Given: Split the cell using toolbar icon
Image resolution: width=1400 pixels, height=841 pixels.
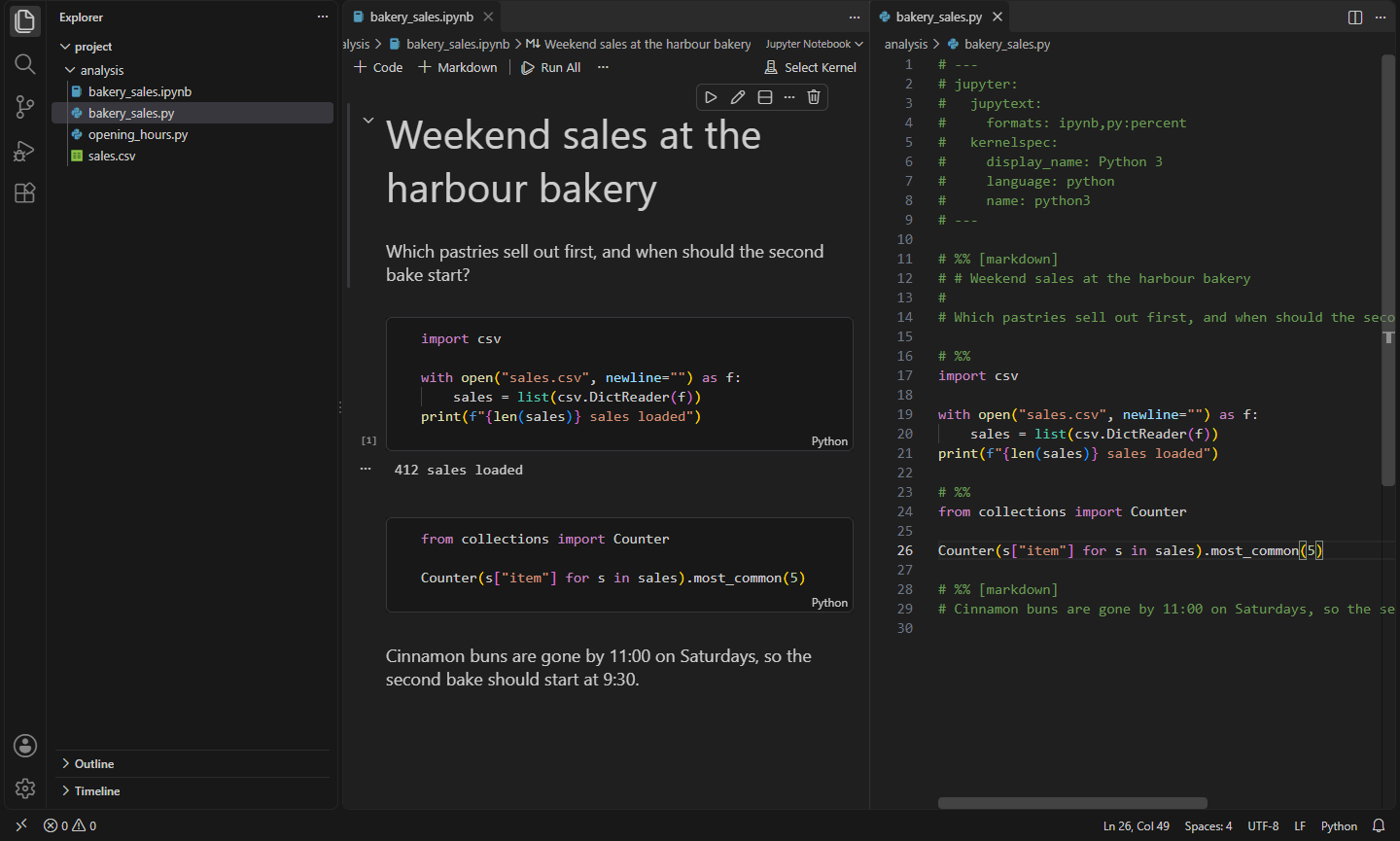Looking at the screenshot, I should tap(765, 97).
